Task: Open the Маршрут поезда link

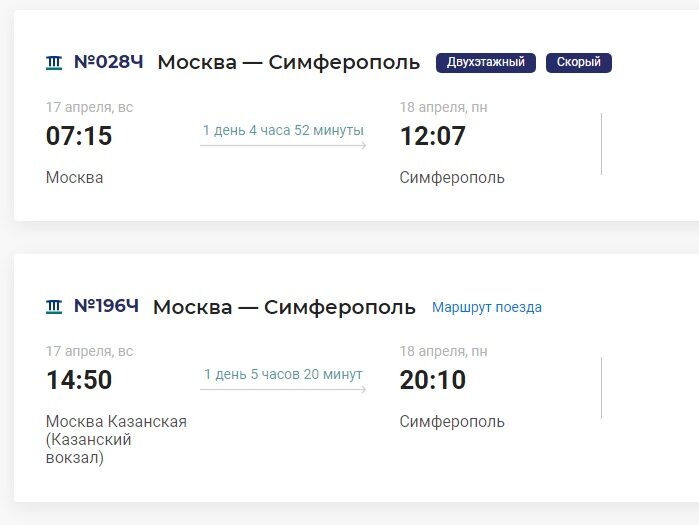Action: point(487,308)
